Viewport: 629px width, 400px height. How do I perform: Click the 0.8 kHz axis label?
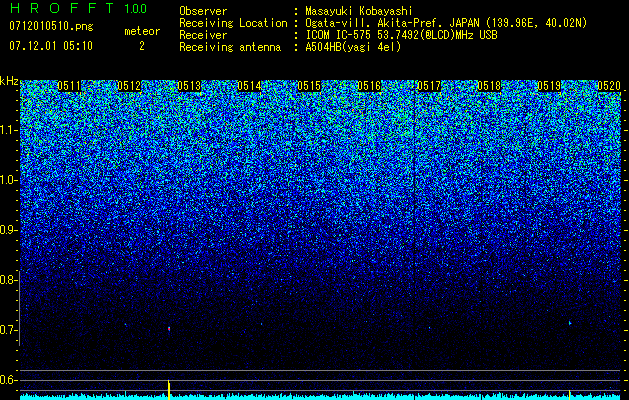(x=8, y=280)
